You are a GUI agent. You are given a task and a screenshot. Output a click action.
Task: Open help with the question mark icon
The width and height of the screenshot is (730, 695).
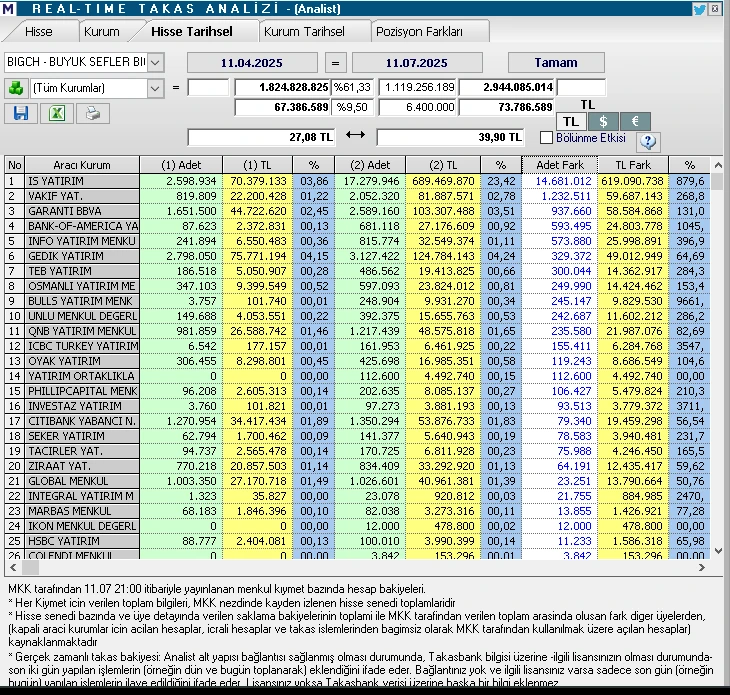648,141
